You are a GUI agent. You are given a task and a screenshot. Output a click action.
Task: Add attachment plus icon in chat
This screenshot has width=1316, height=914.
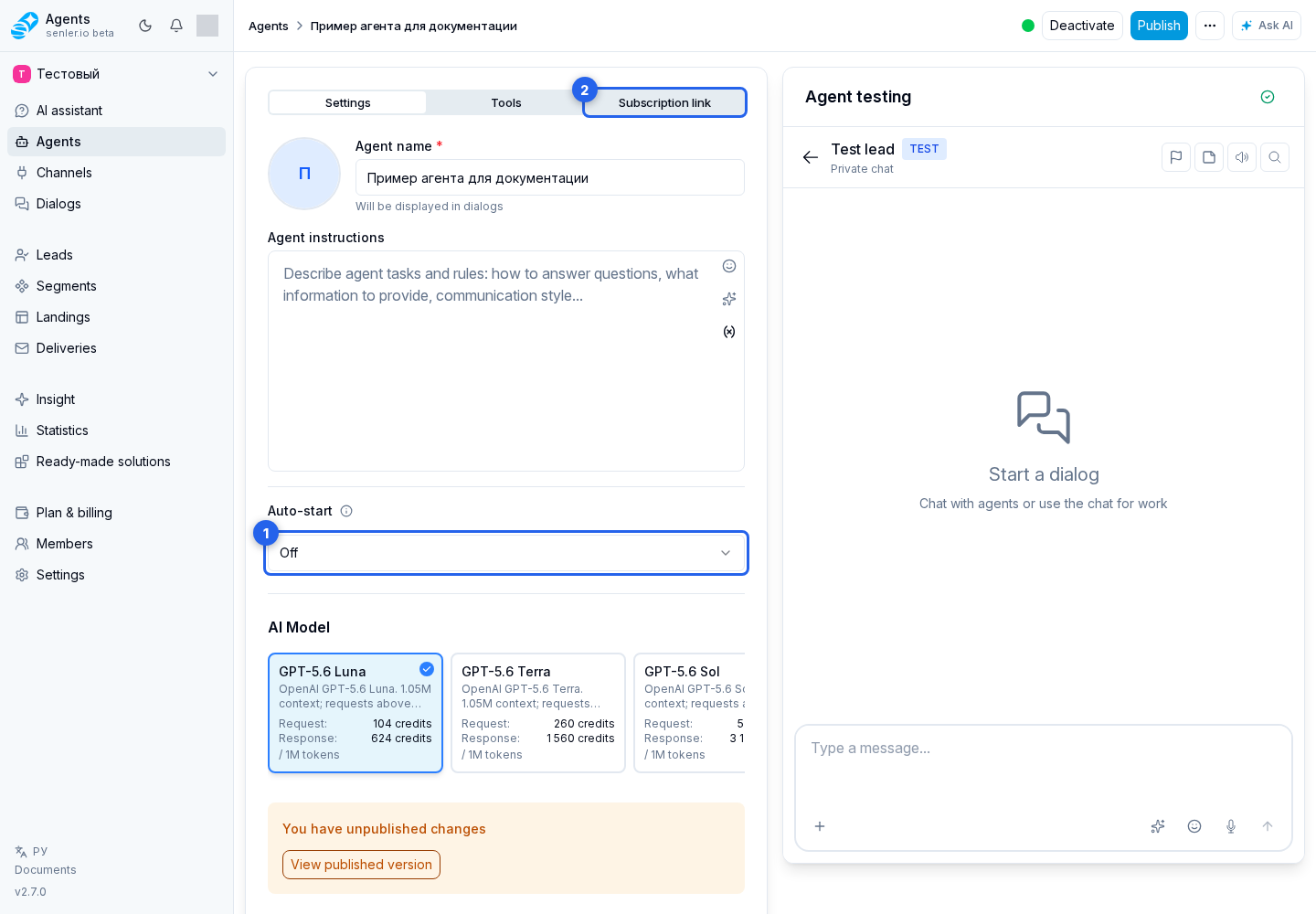(x=820, y=826)
